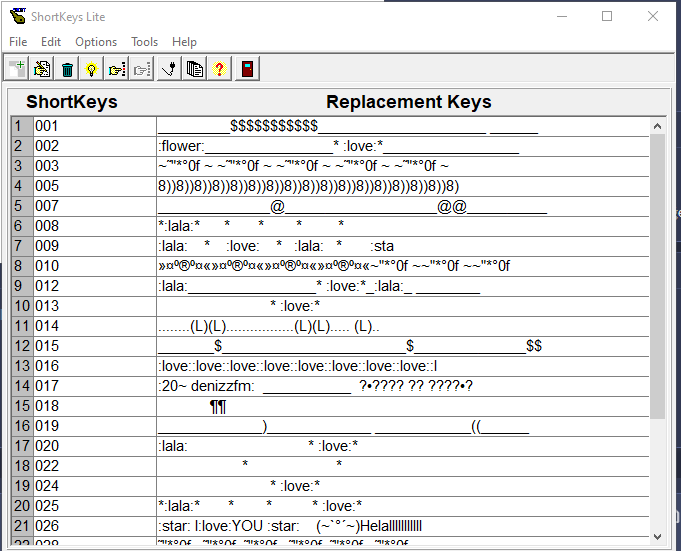Image resolution: width=681 pixels, height=551 pixels.
Task: Click the scroll down arrow of the list
Action: coord(658,535)
